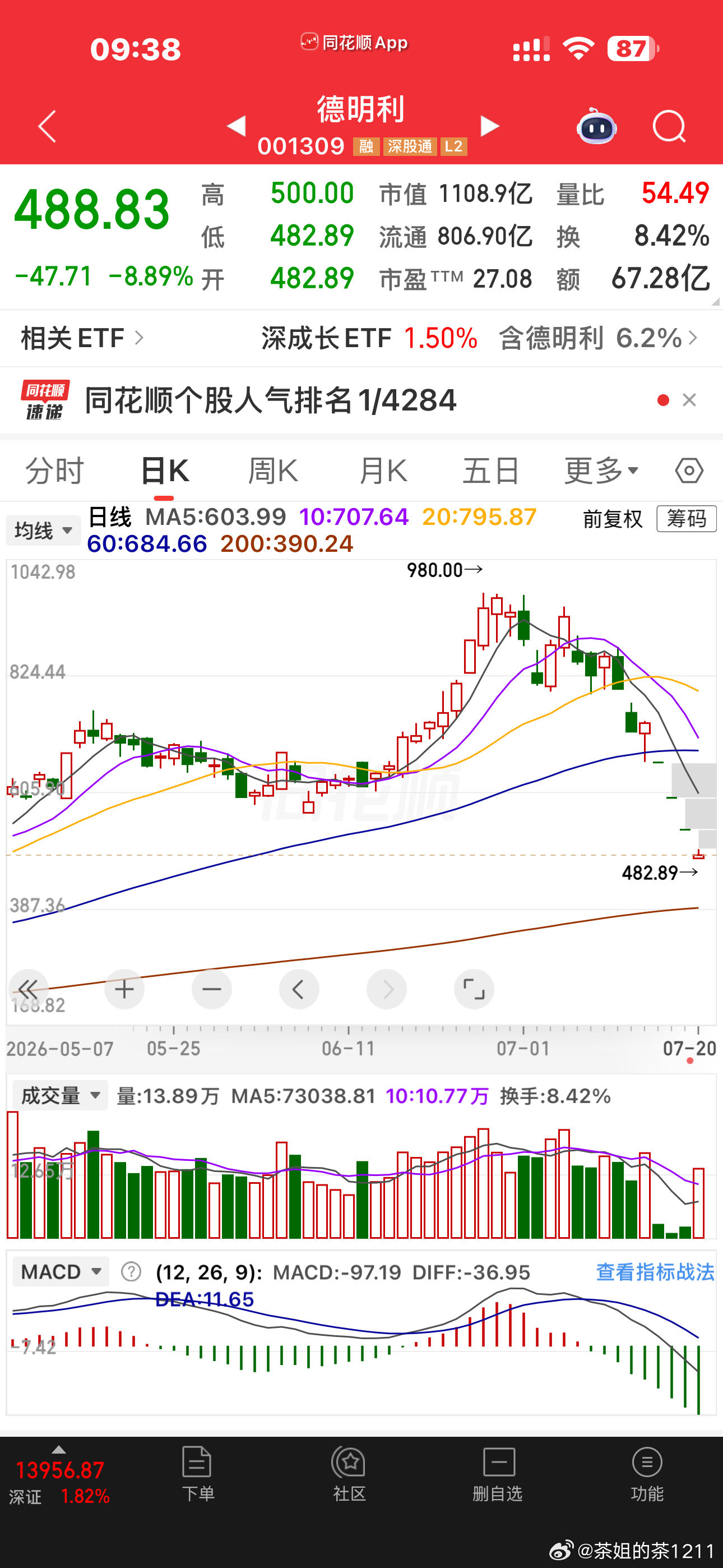Tap MA 20:795.87 value
723x1568 pixels.
(480, 518)
